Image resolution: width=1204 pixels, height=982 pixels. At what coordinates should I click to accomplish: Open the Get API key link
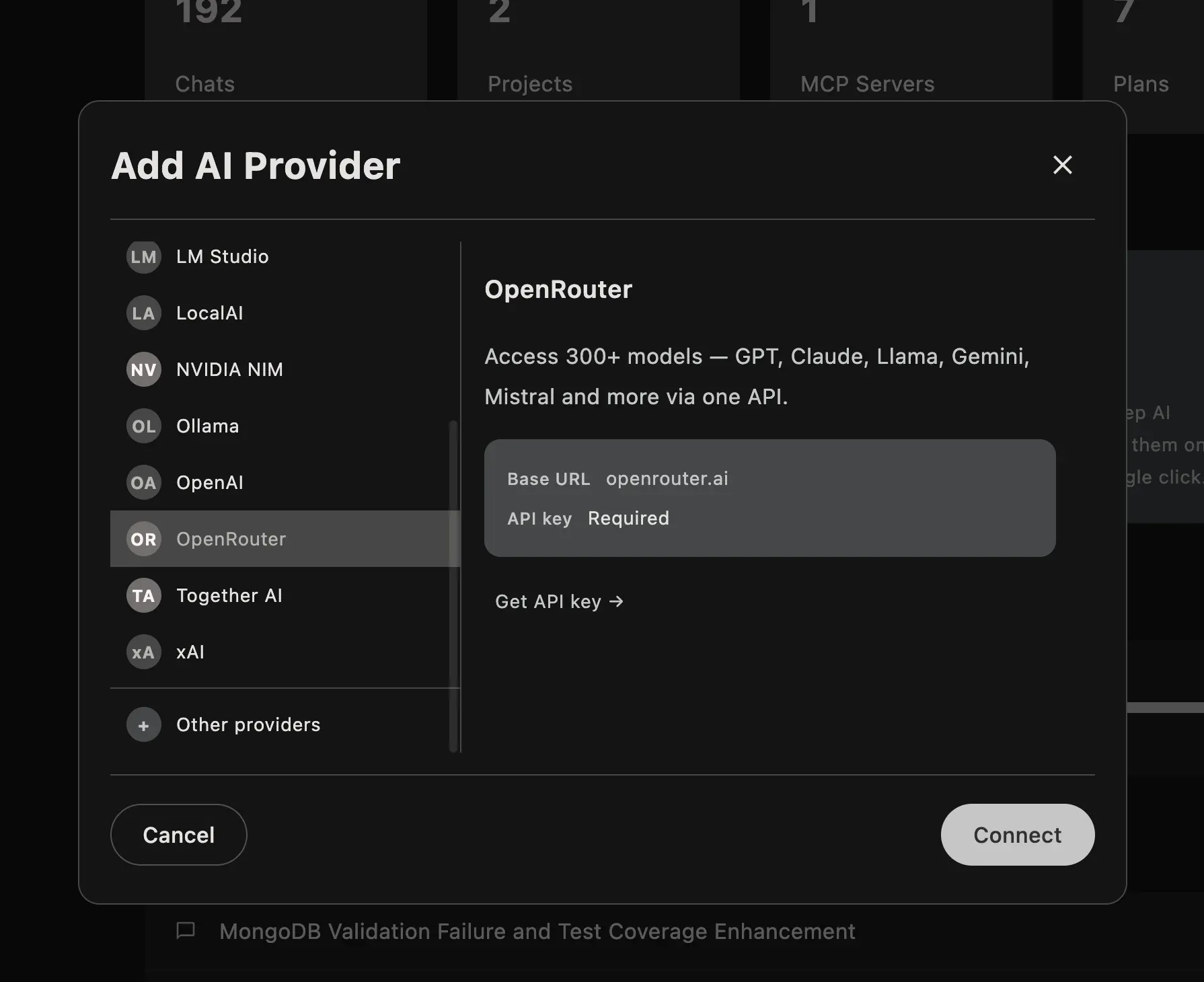click(559, 601)
